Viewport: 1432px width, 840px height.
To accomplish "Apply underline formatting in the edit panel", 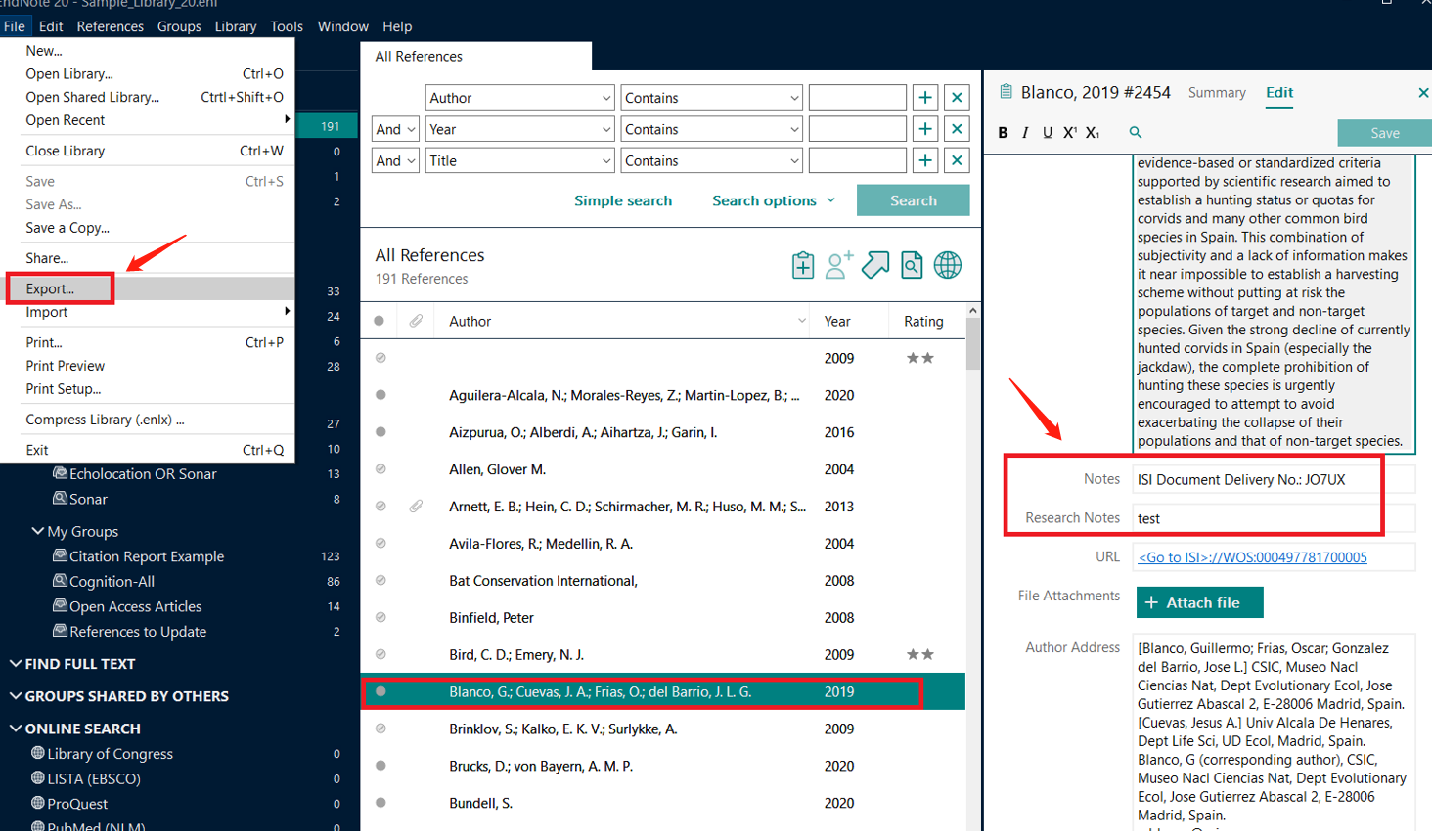I will tap(1048, 133).
